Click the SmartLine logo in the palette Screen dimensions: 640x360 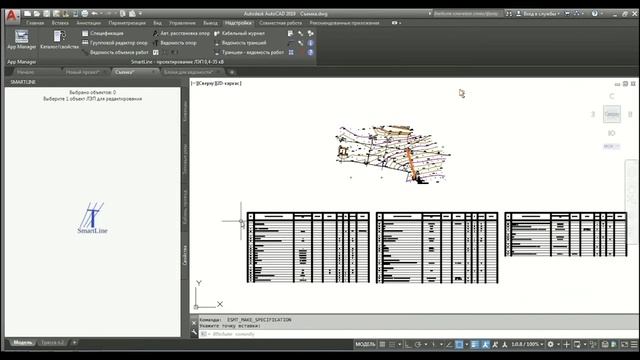(92, 218)
